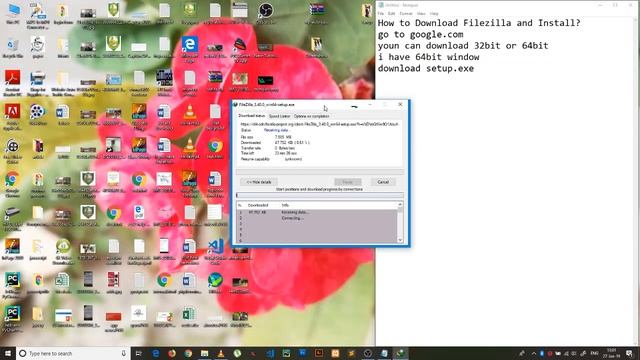Select the black command prompt desktop icon

[x=265, y=83]
